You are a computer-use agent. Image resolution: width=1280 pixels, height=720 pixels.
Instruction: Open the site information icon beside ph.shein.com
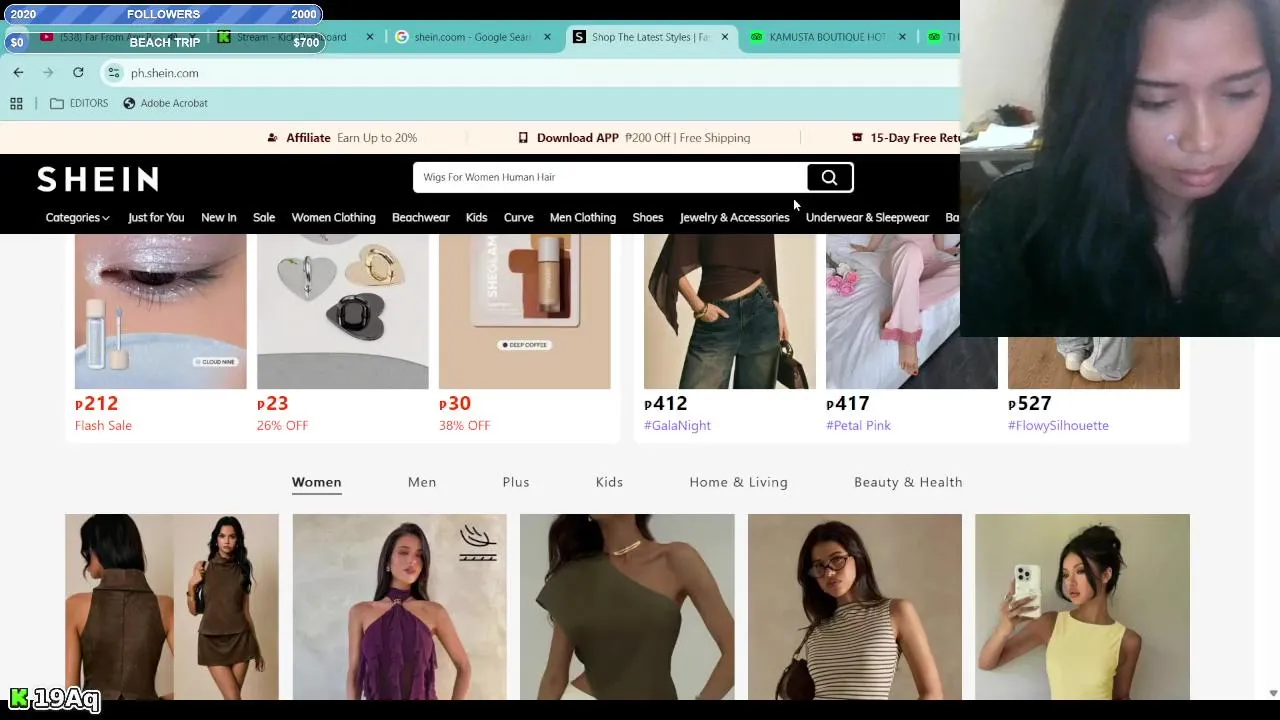point(114,73)
